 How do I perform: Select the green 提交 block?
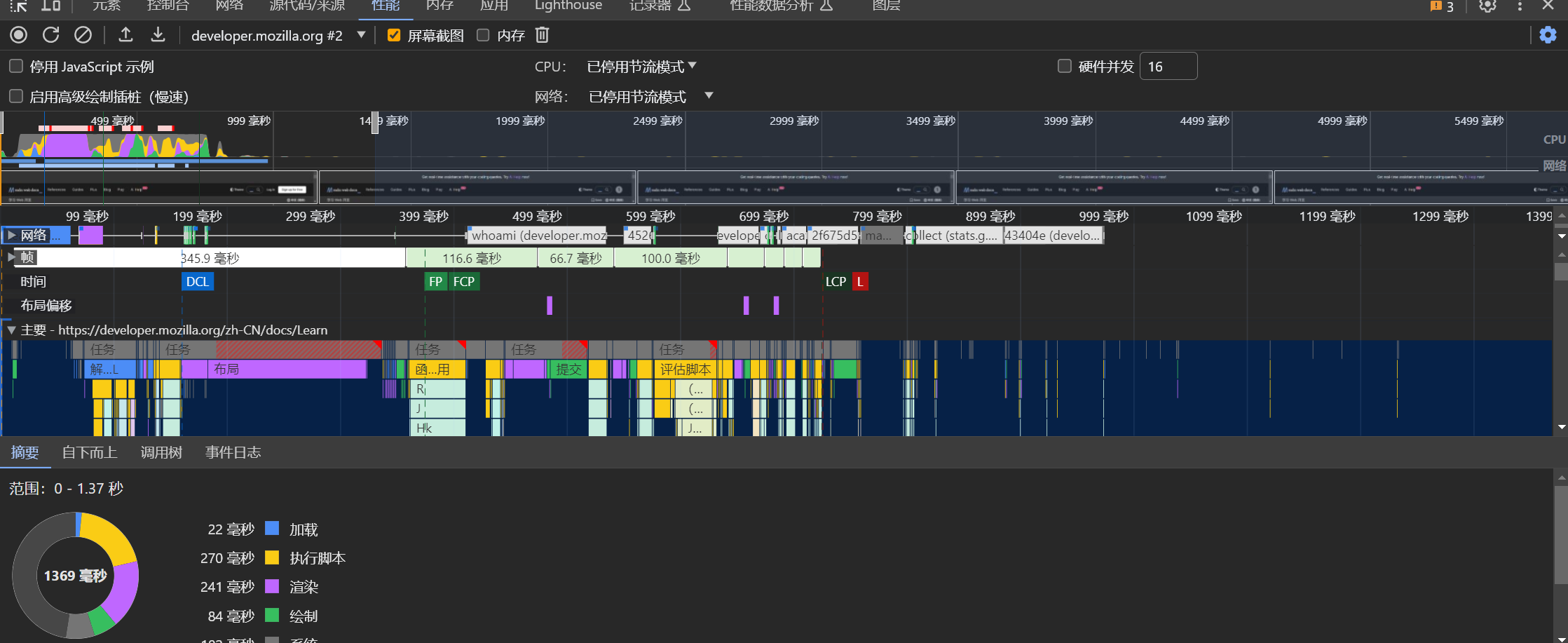click(569, 369)
